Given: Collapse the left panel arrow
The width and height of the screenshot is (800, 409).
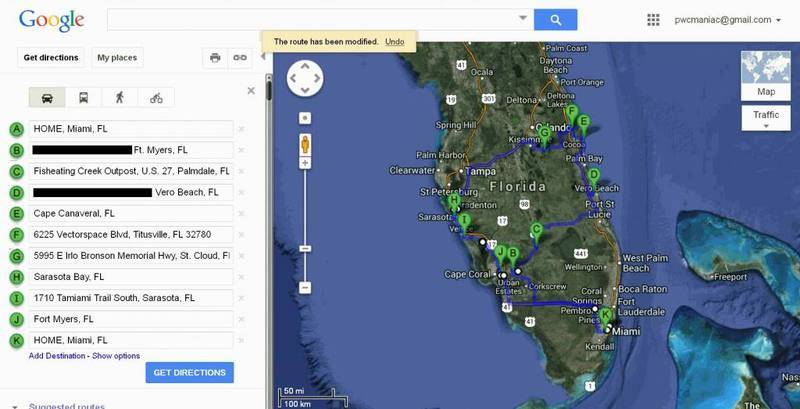Looking at the screenshot, I should [x=263, y=57].
